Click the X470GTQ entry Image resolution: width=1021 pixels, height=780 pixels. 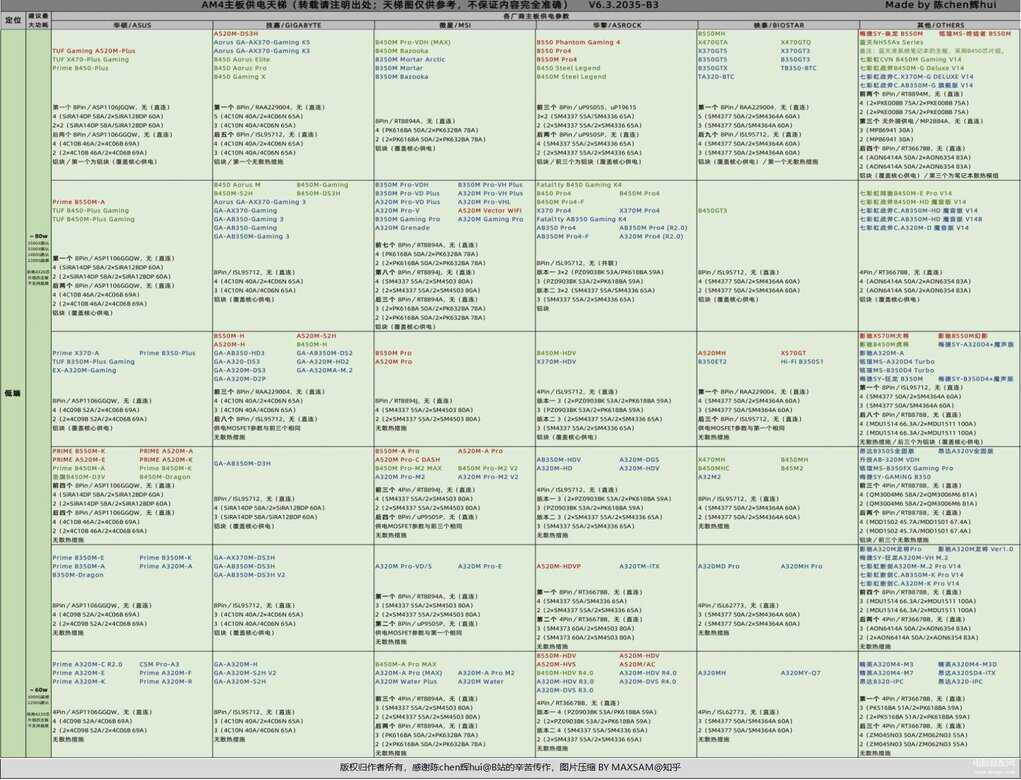click(796, 42)
